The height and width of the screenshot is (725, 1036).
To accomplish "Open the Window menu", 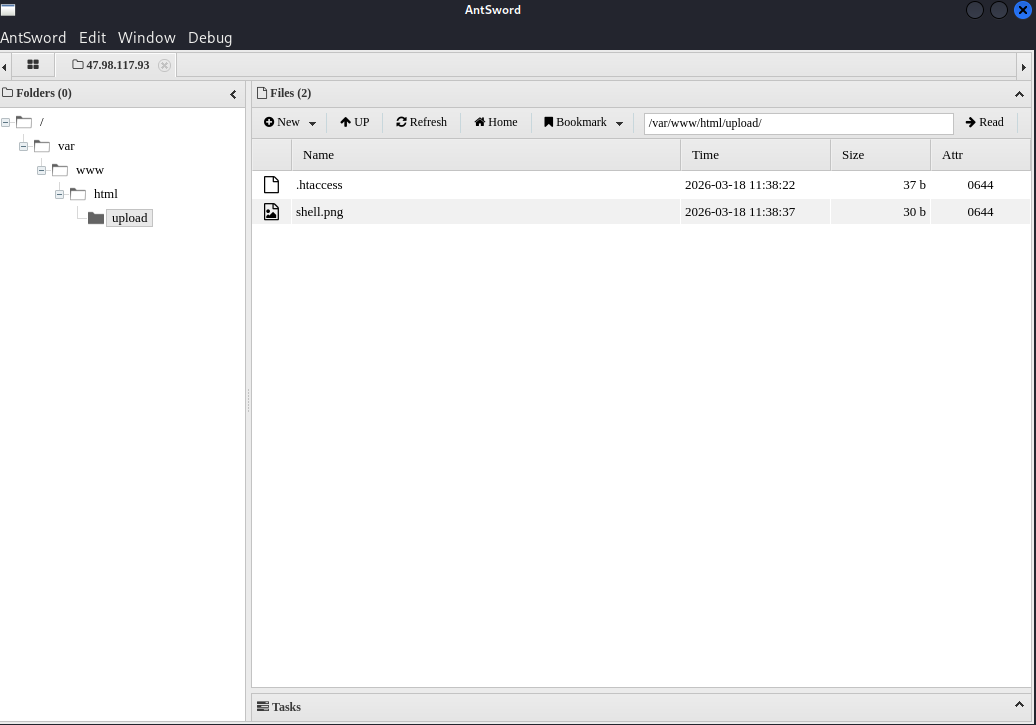I will (147, 38).
